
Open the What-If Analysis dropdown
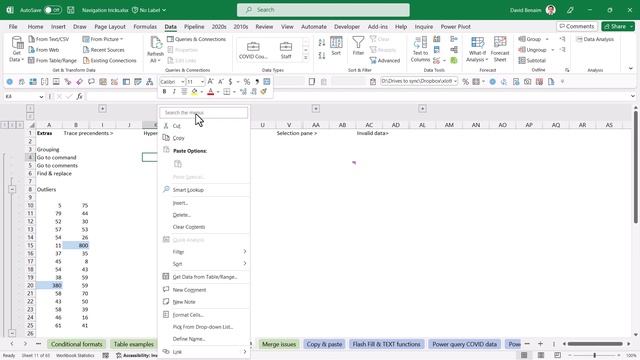coord(477,49)
